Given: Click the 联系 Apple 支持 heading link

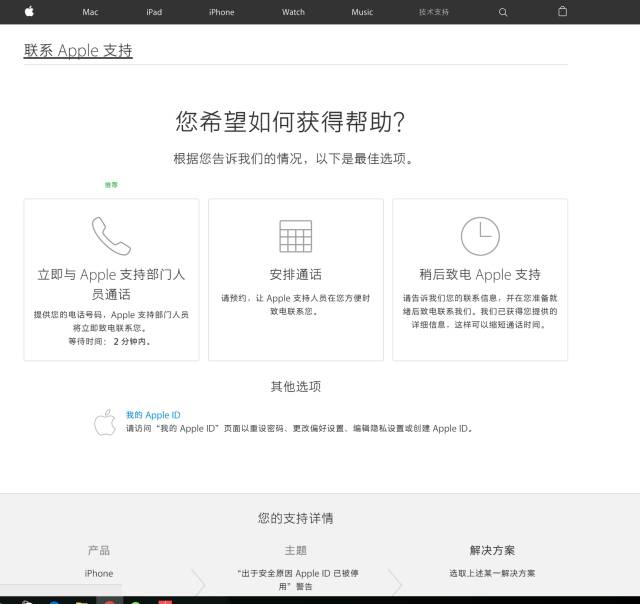Looking at the screenshot, I should coord(78,51).
